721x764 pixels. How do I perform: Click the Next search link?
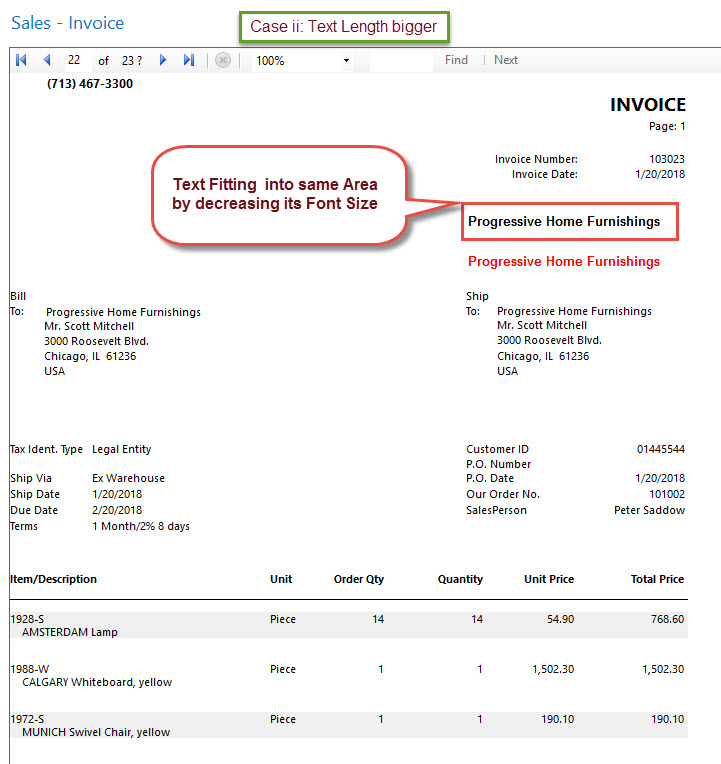point(506,60)
